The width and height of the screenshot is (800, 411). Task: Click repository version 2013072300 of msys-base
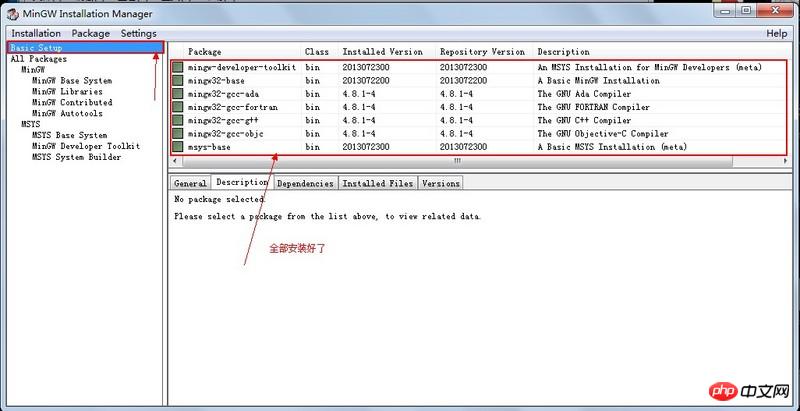pos(463,147)
